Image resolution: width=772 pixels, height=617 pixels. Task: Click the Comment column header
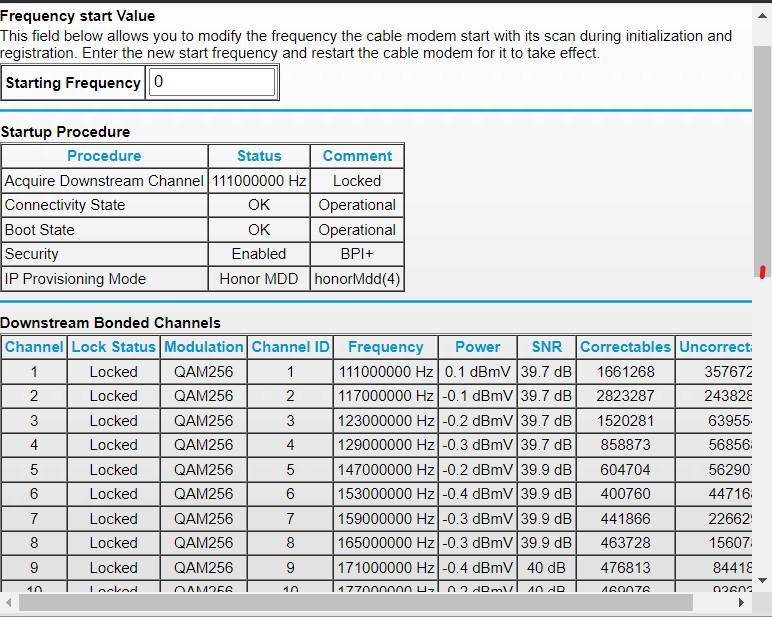coord(357,156)
